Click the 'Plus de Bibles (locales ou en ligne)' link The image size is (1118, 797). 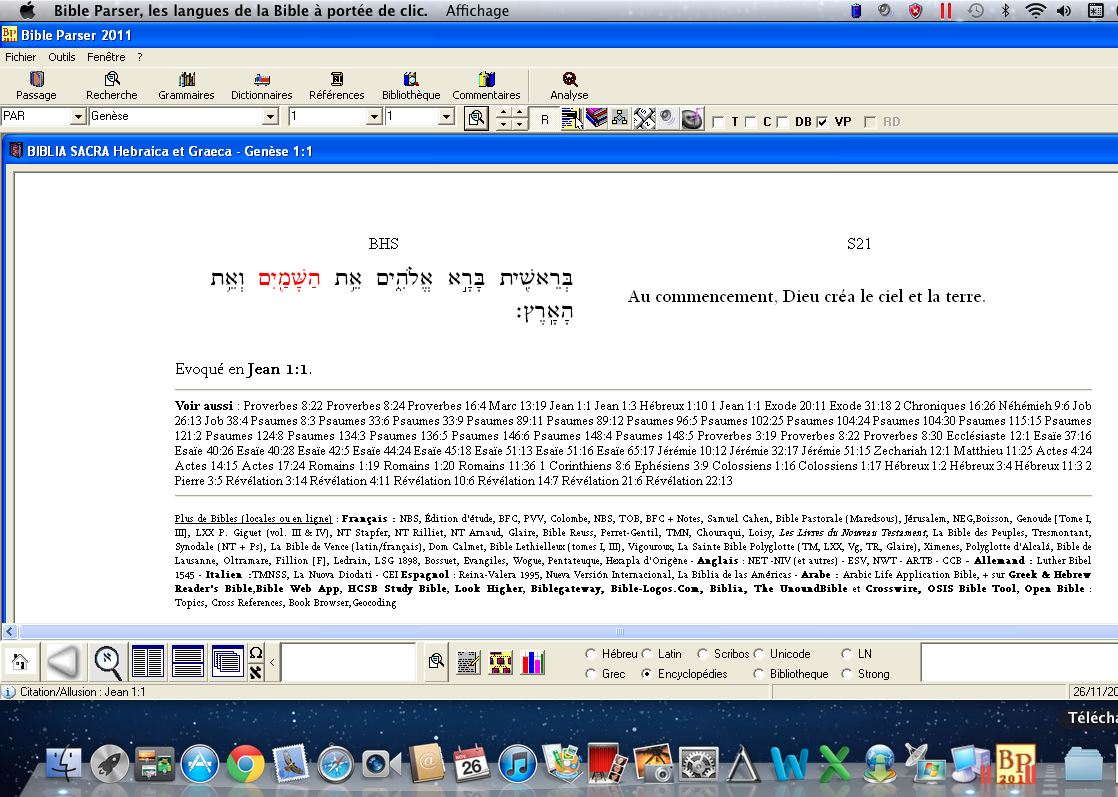[x=253, y=519]
